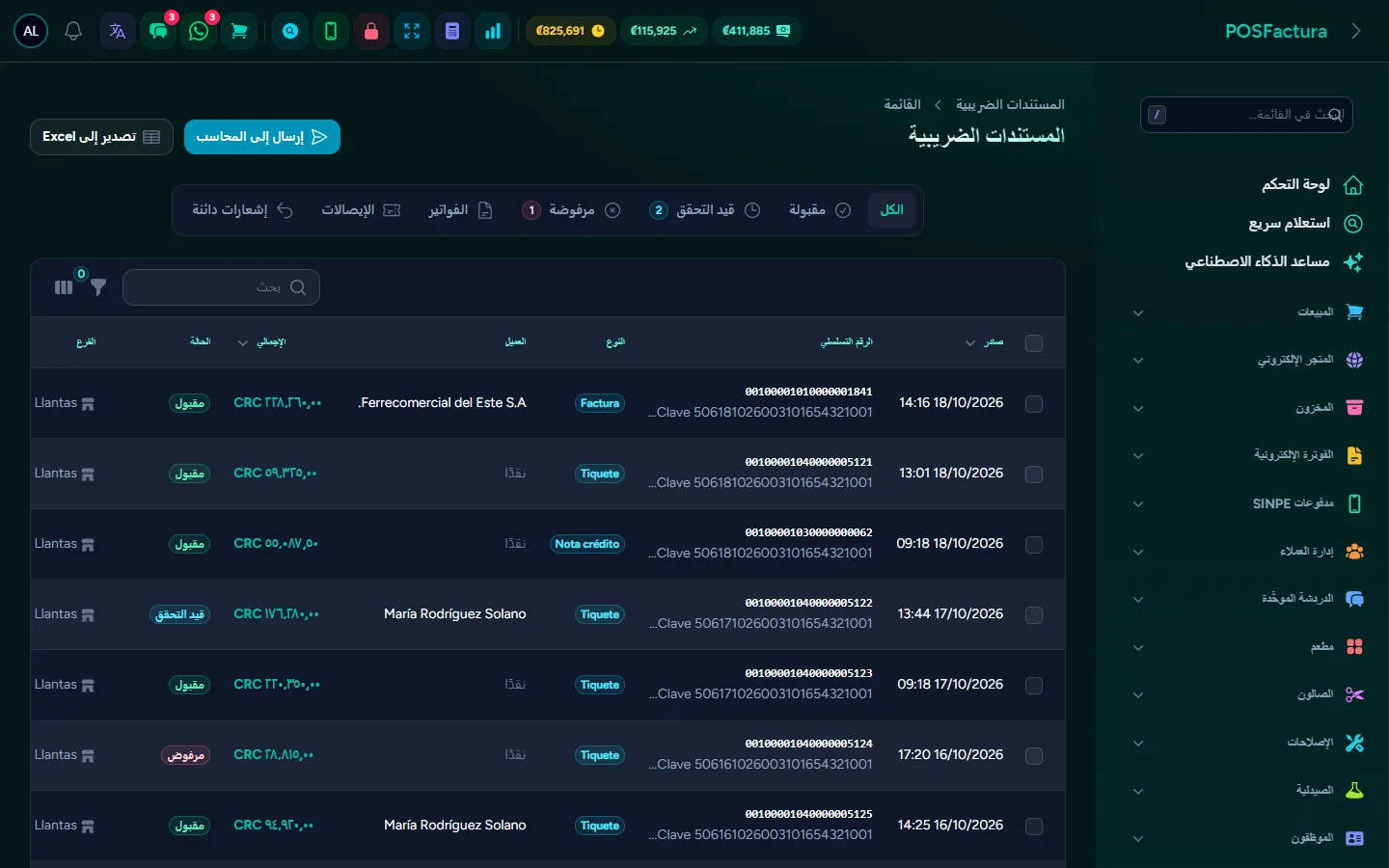Click the blue quick lookup icon in top bar
Screen dimensions: 1389x868
pos(290,31)
